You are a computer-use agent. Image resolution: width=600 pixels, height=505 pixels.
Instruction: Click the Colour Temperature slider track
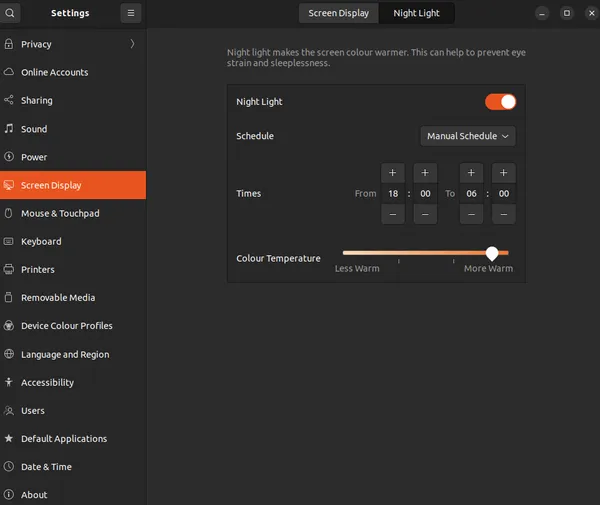(x=426, y=253)
